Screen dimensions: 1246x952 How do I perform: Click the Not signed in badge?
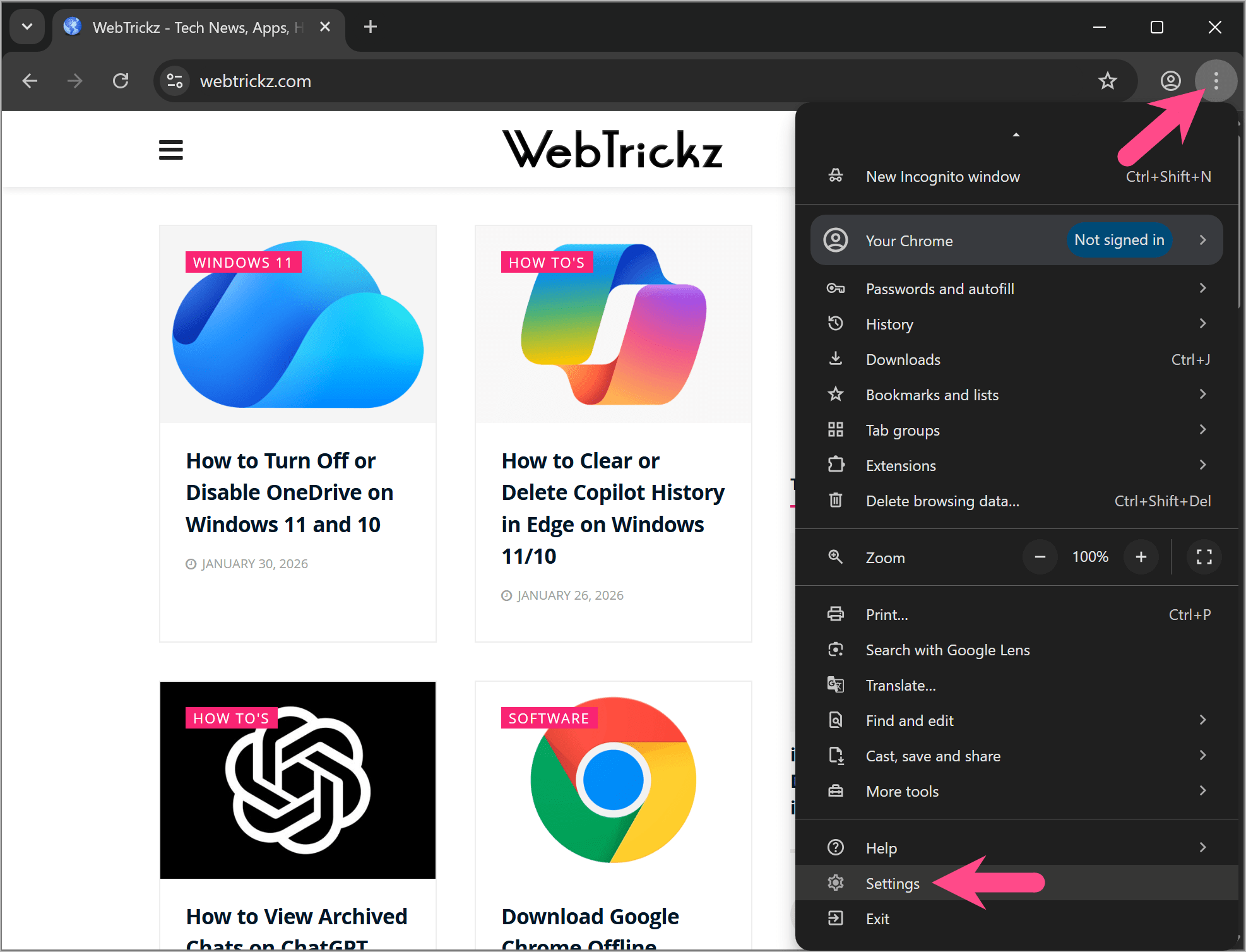click(x=1119, y=240)
